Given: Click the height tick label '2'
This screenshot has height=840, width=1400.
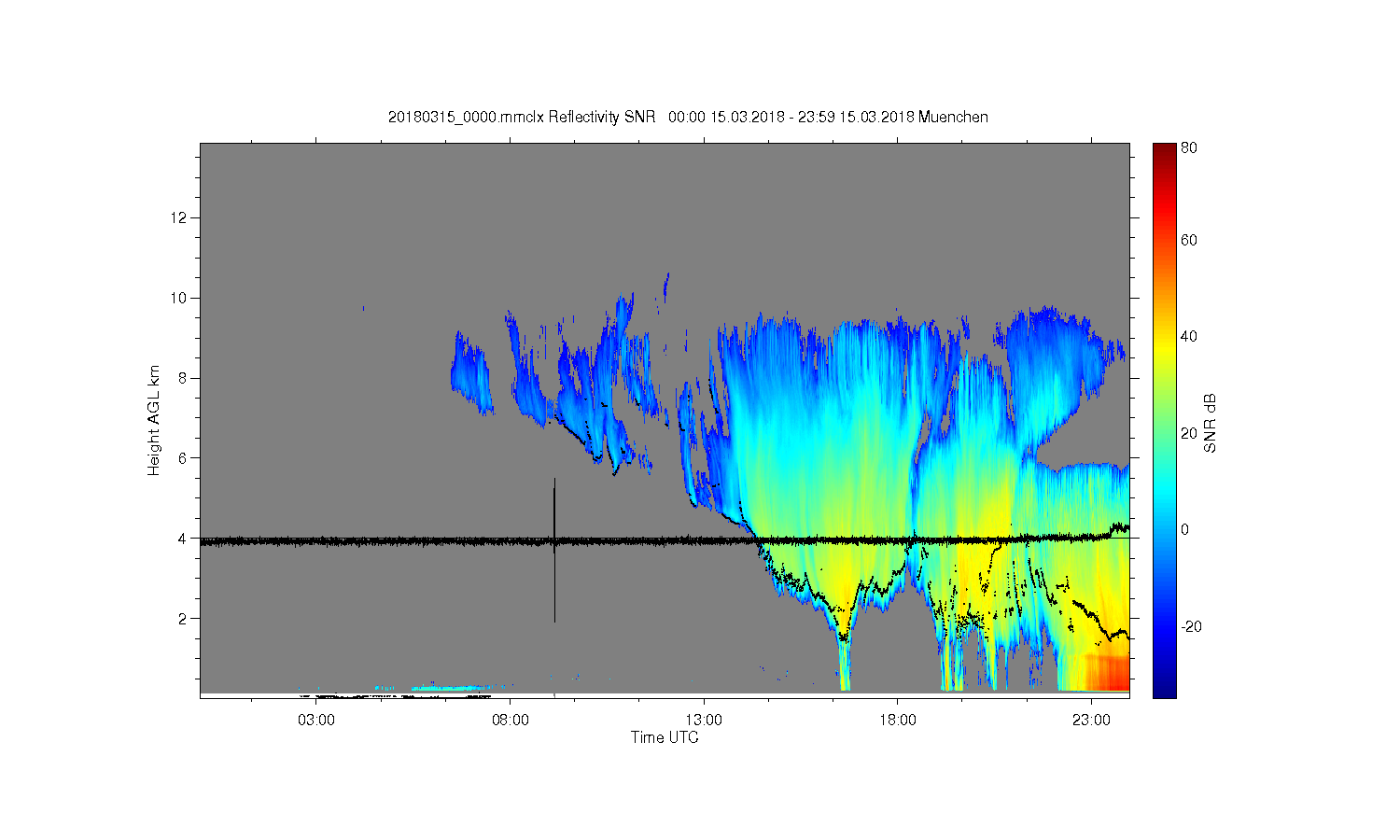Looking at the screenshot, I should point(183,618).
